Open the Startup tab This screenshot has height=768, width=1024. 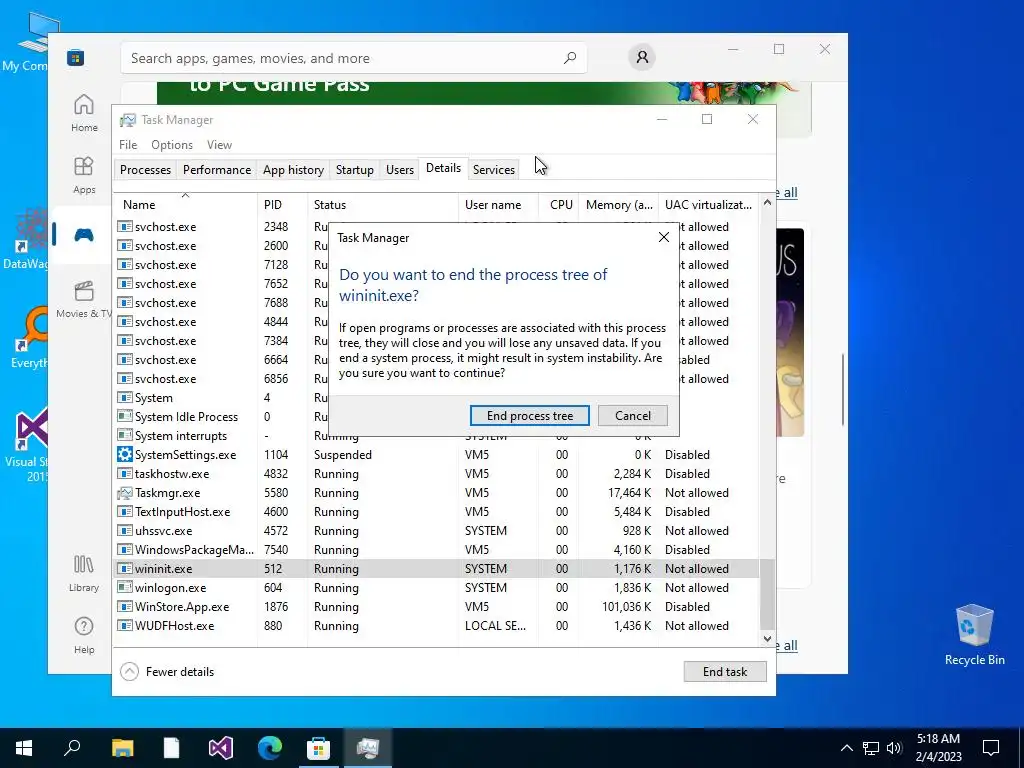point(355,169)
